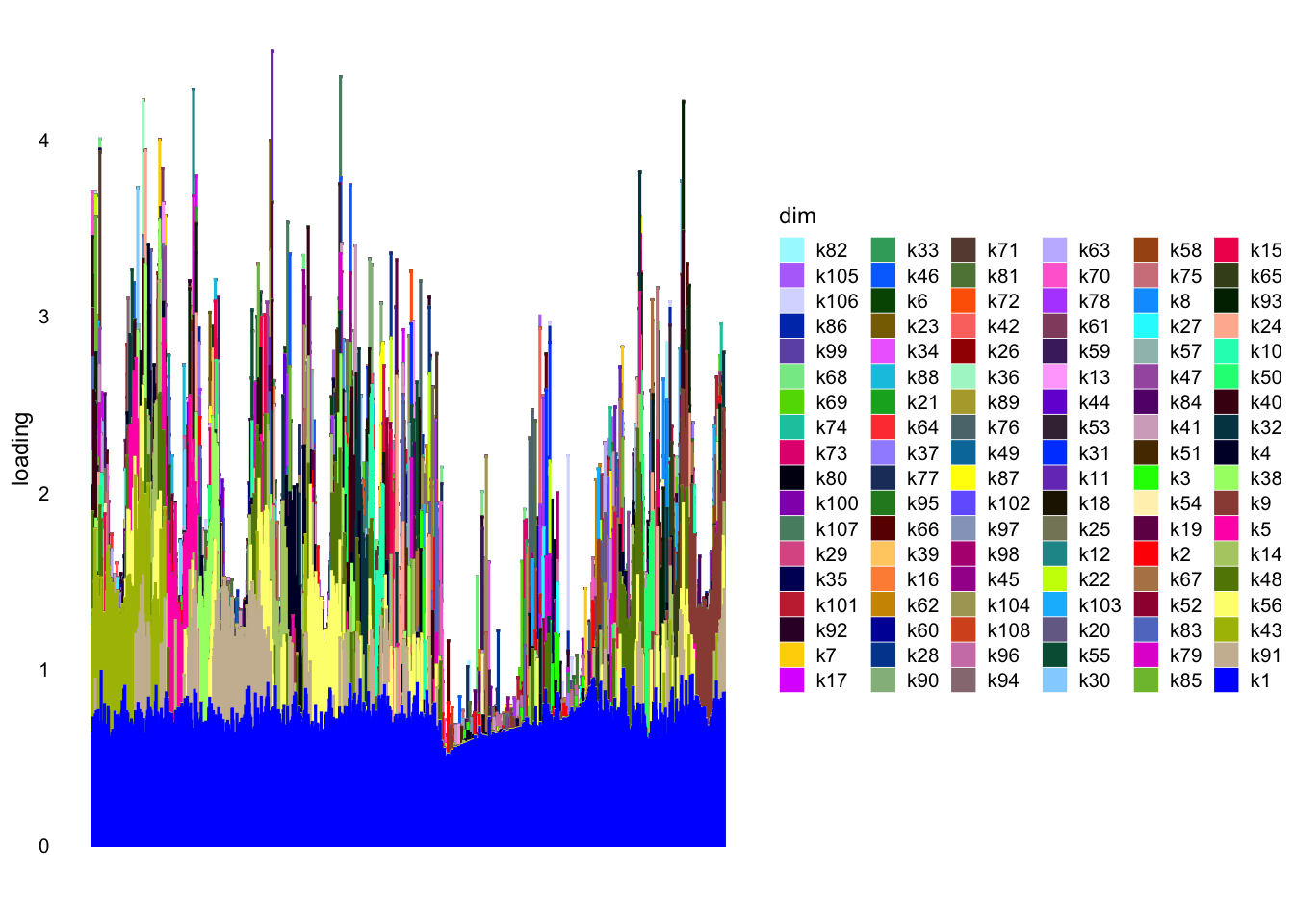Click the y-axis tick label 0
This screenshot has height=924, width=1294.
pos(43,847)
